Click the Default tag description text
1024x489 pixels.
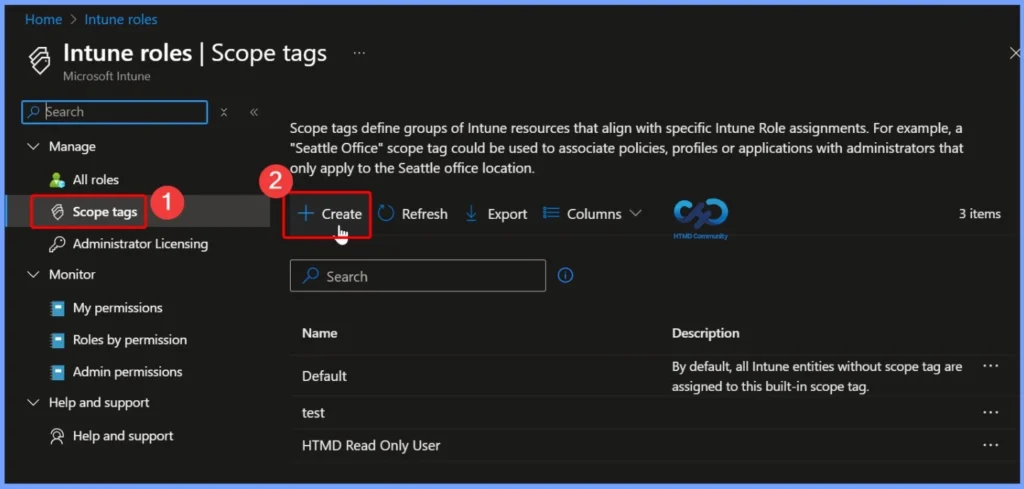tap(817, 377)
